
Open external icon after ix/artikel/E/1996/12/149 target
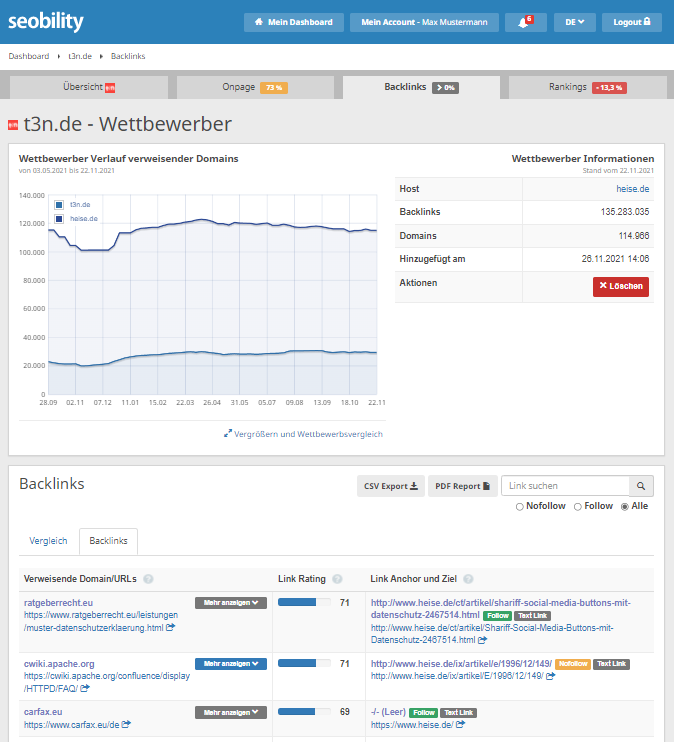pyautogui.click(x=550, y=676)
